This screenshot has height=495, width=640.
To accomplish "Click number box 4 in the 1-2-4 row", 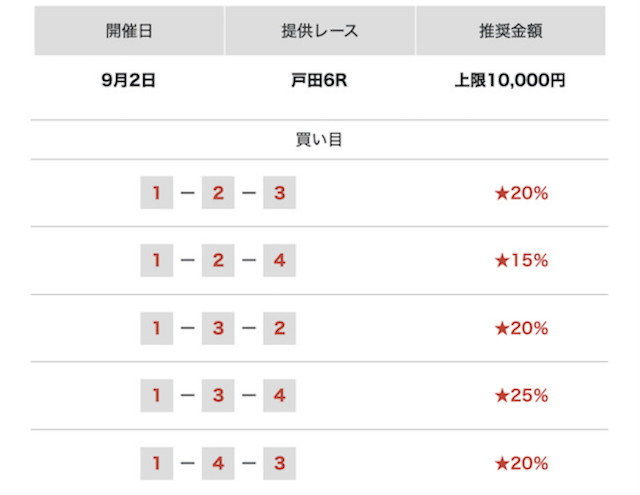I will point(279,260).
